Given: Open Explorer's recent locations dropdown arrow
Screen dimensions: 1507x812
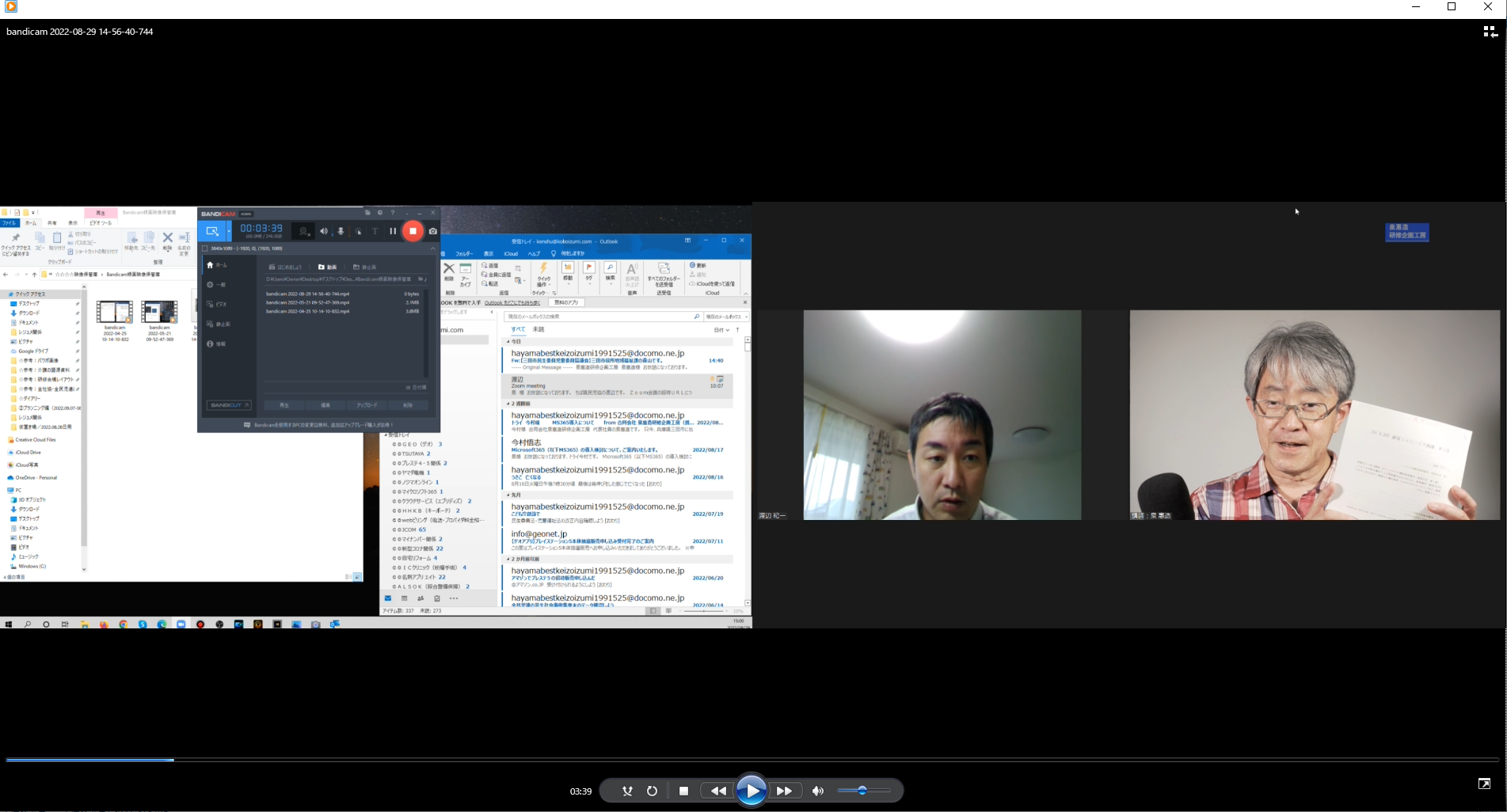Looking at the screenshot, I should tap(25, 275).
